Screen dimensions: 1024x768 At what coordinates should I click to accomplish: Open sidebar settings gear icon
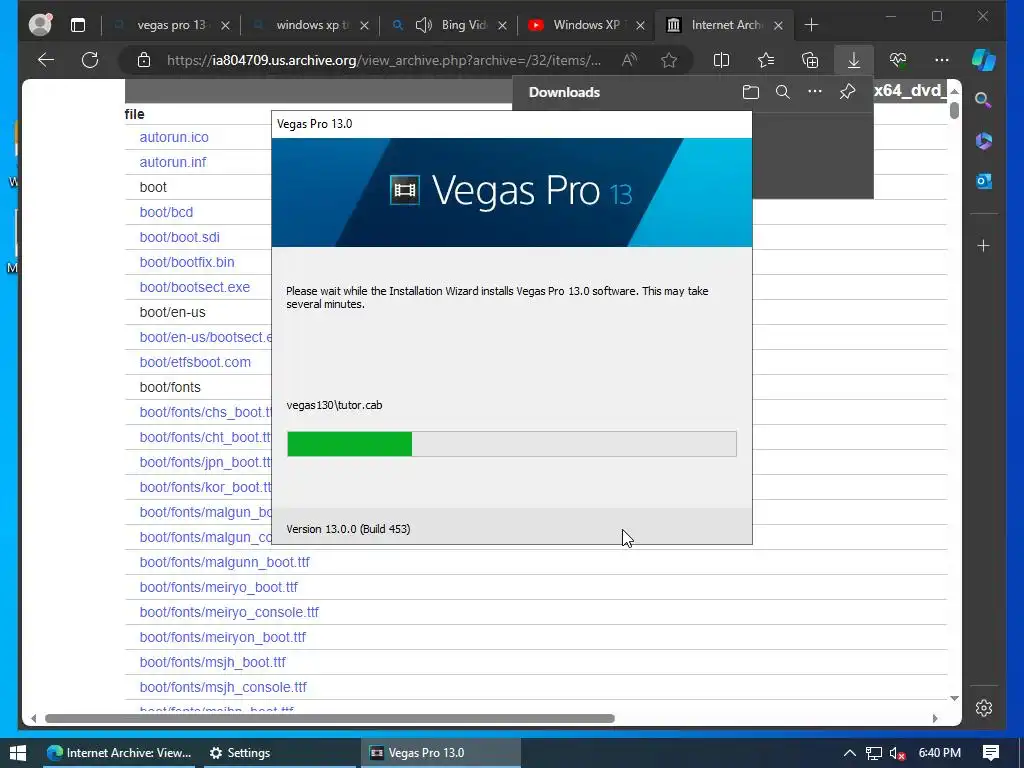pyautogui.click(x=984, y=708)
